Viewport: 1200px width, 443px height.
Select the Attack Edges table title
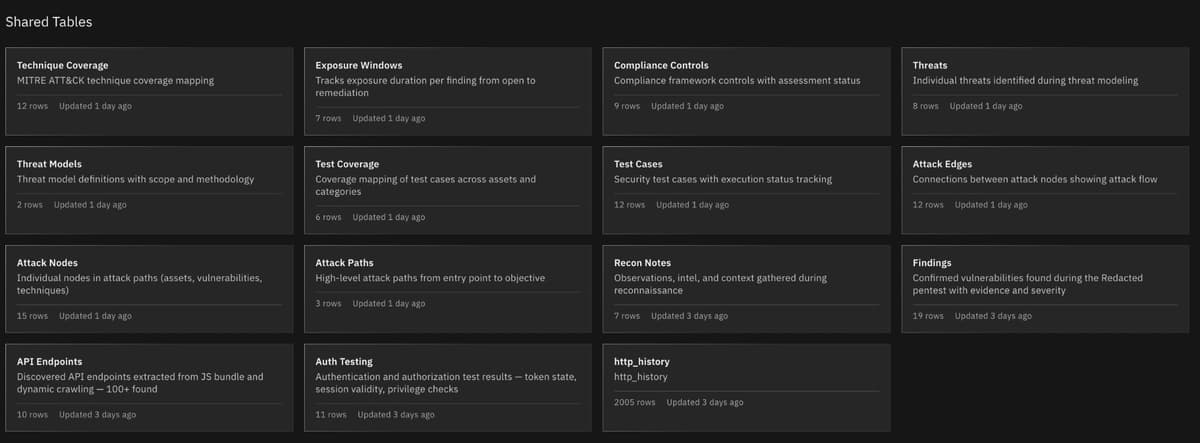click(x=942, y=164)
